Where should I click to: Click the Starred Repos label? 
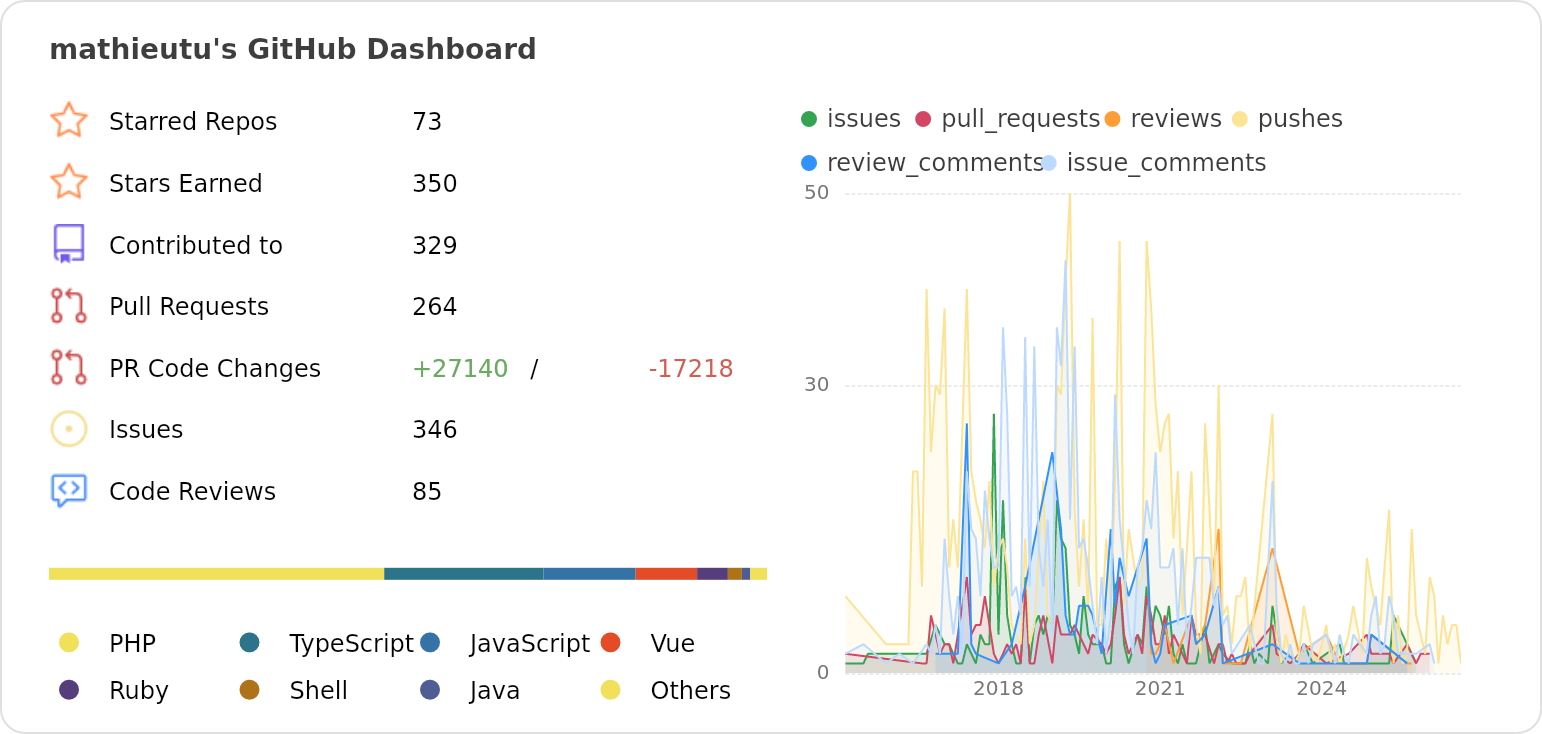coord(193,122)
